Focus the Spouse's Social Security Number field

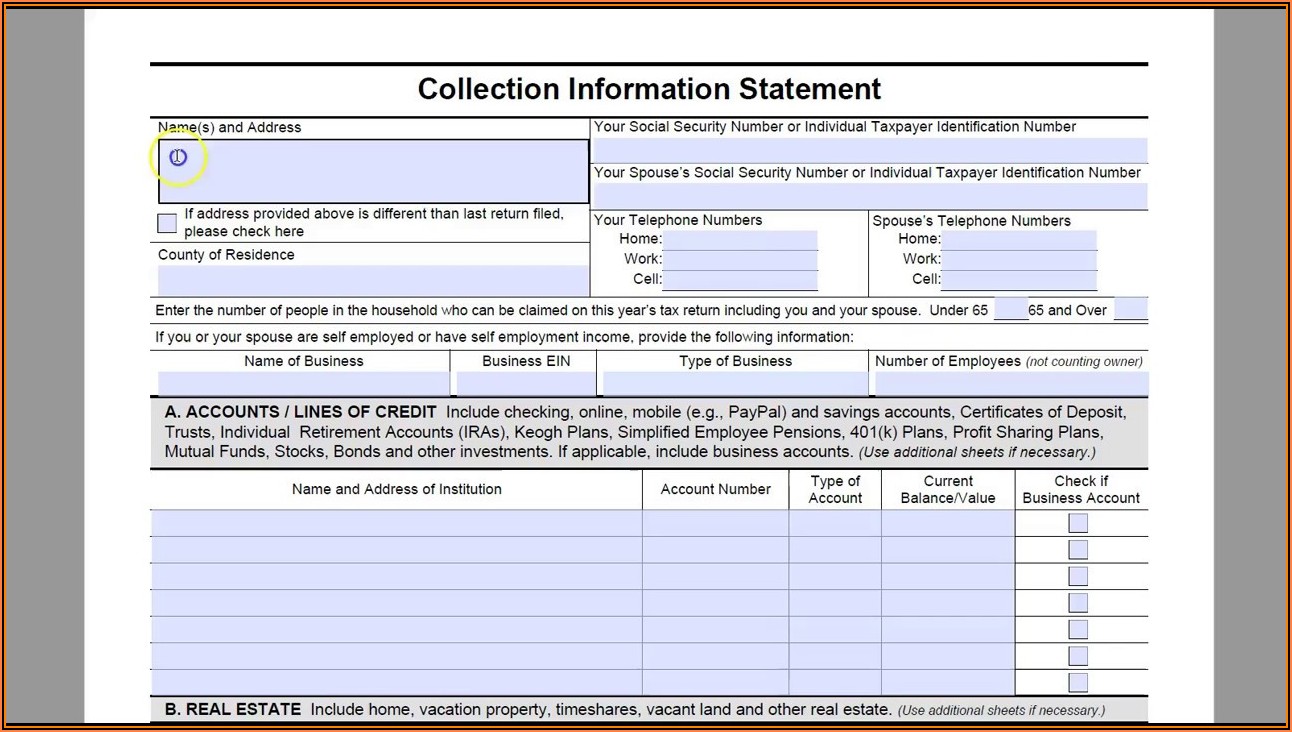(x=870, y=196)
